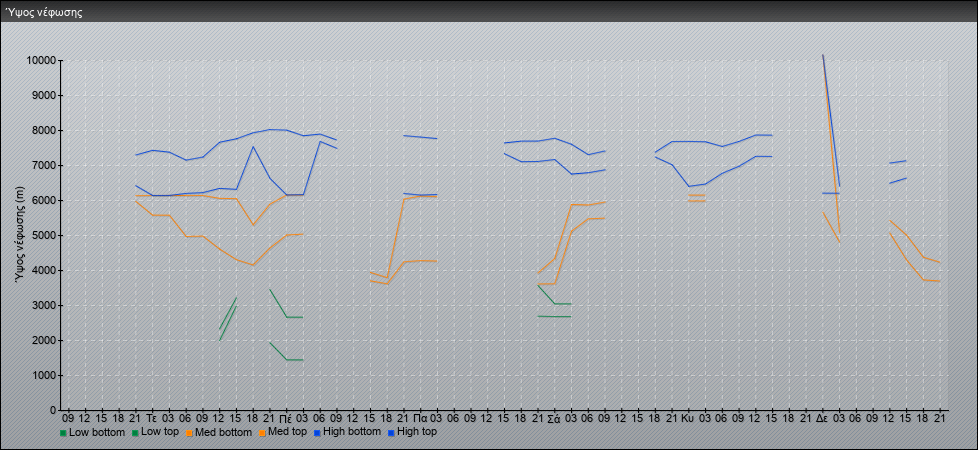Click the vertical axis title "Ύψος νέφωσης (m)"

pos(19,237)
